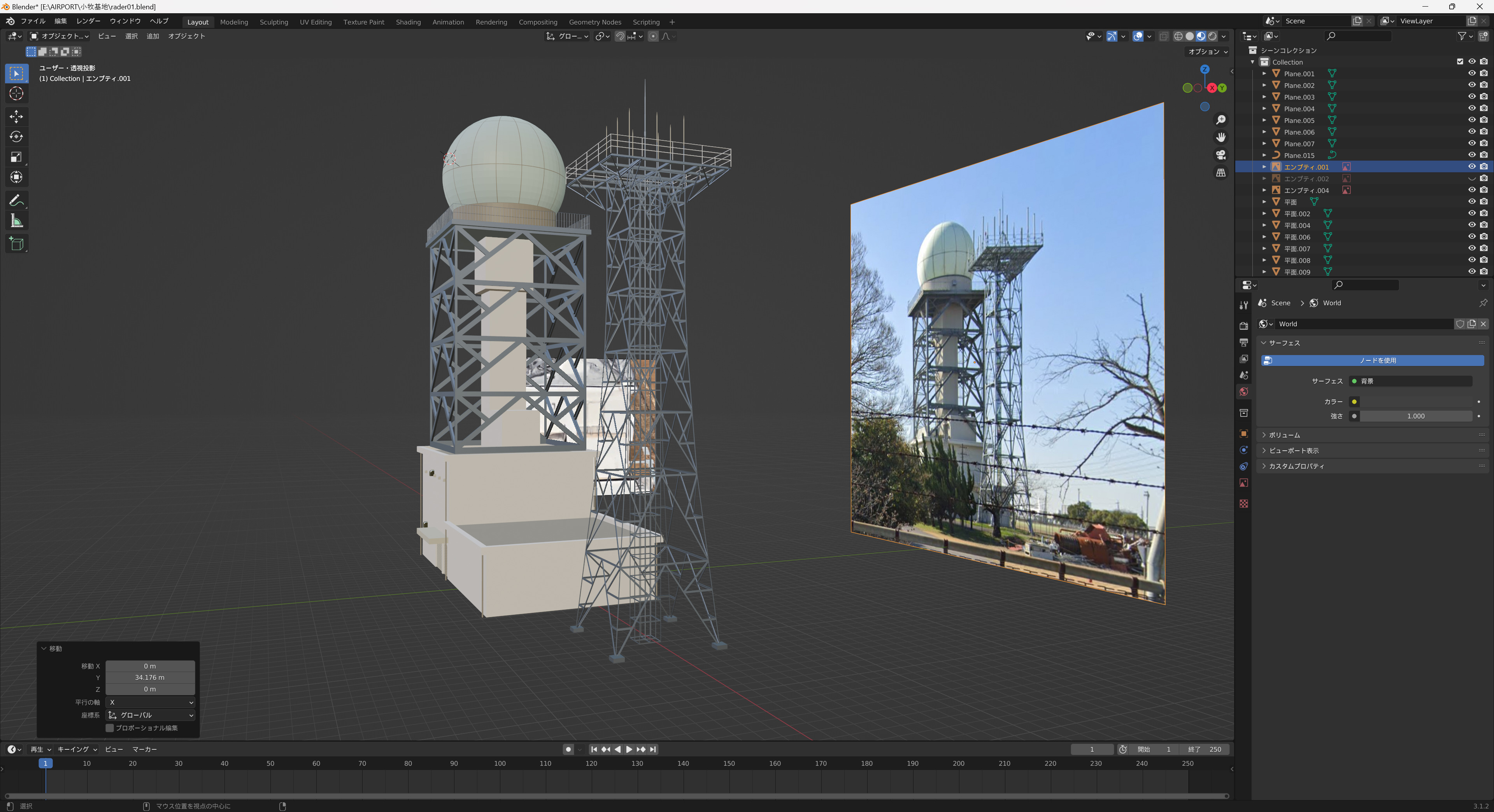Click the new World datablock button
Screen dimensions: 1494x812
(x=1472, y=324)
